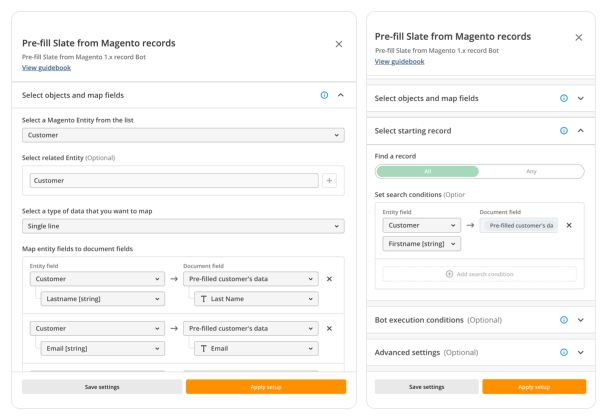
Task: Show info for Select starting record
Action: click(x=564, y=131)
